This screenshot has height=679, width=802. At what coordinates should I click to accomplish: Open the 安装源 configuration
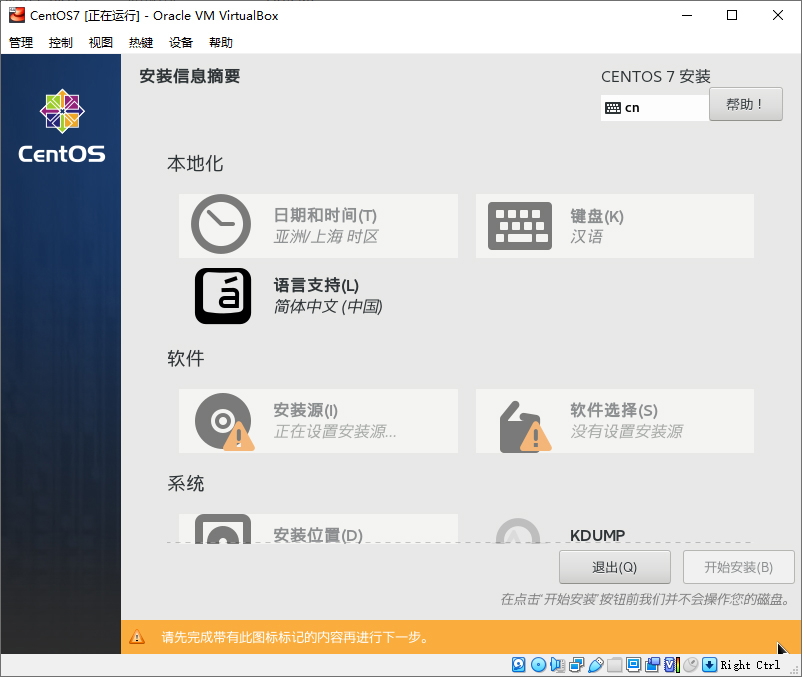(x=317, y=420)
